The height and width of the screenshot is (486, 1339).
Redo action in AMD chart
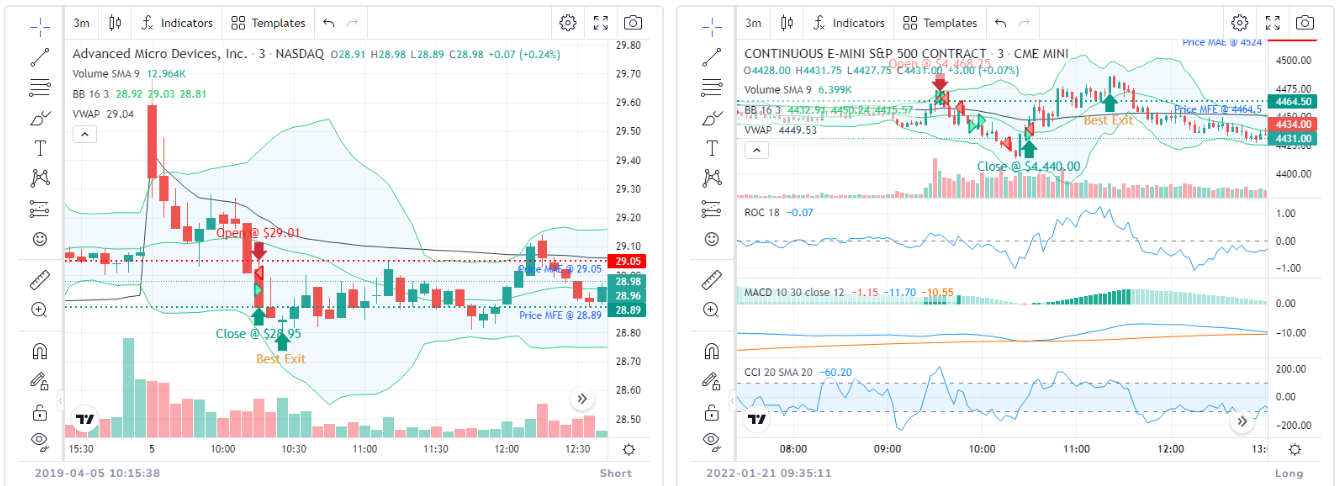coord(352,23)
